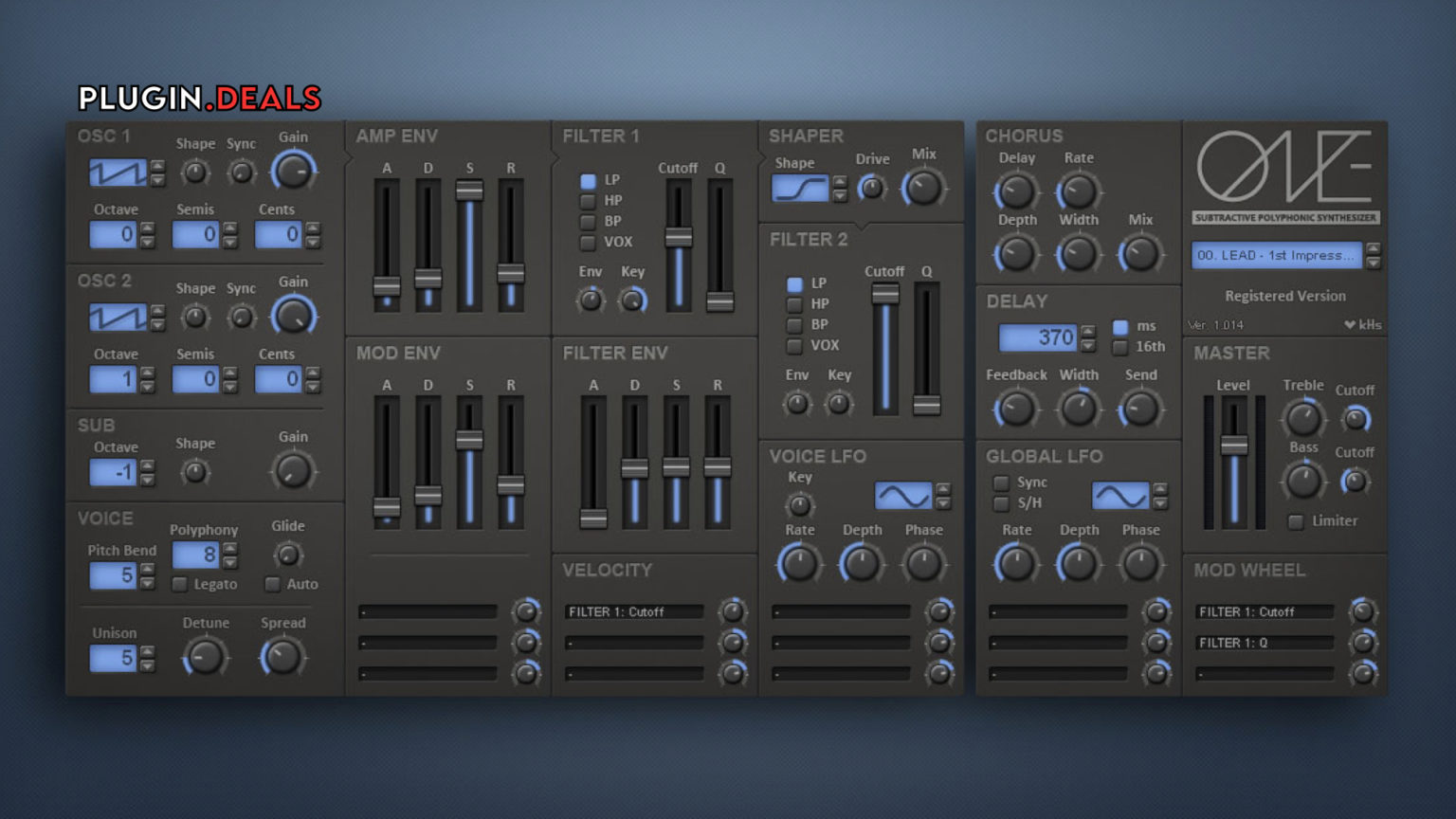Enable Legato in the Voice section
This screenshot has height=819, width=1456.
(182, 585)
